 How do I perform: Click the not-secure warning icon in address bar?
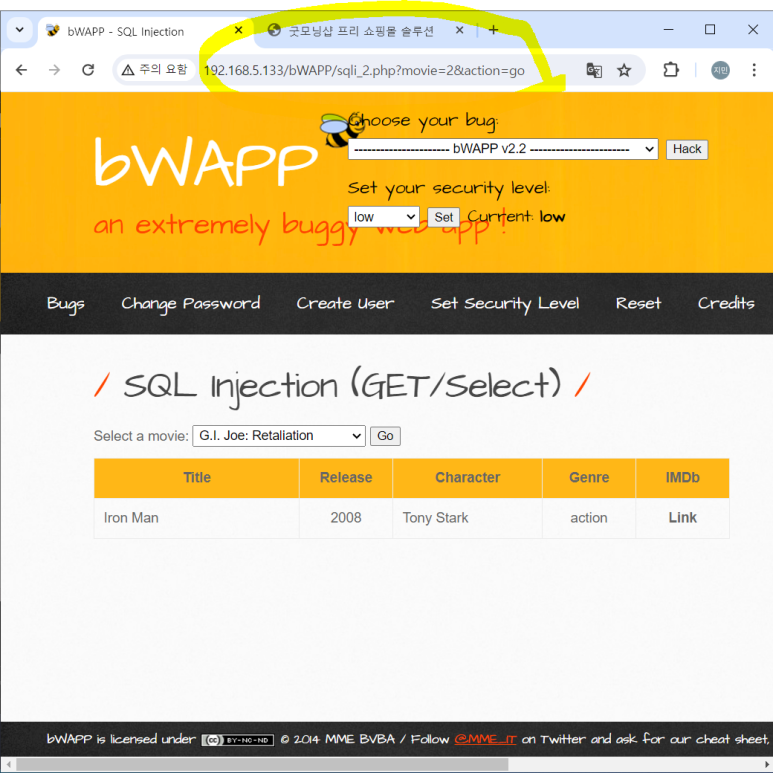pos(128,70)
